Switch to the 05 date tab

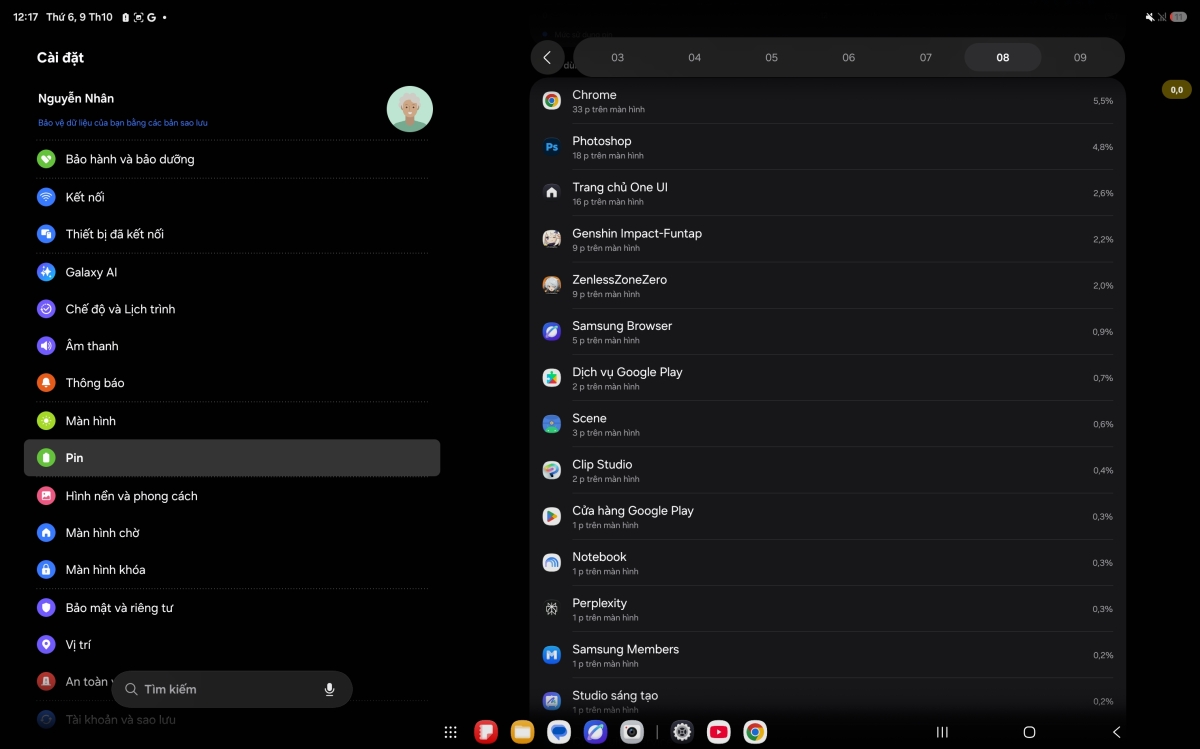point(771,58)
